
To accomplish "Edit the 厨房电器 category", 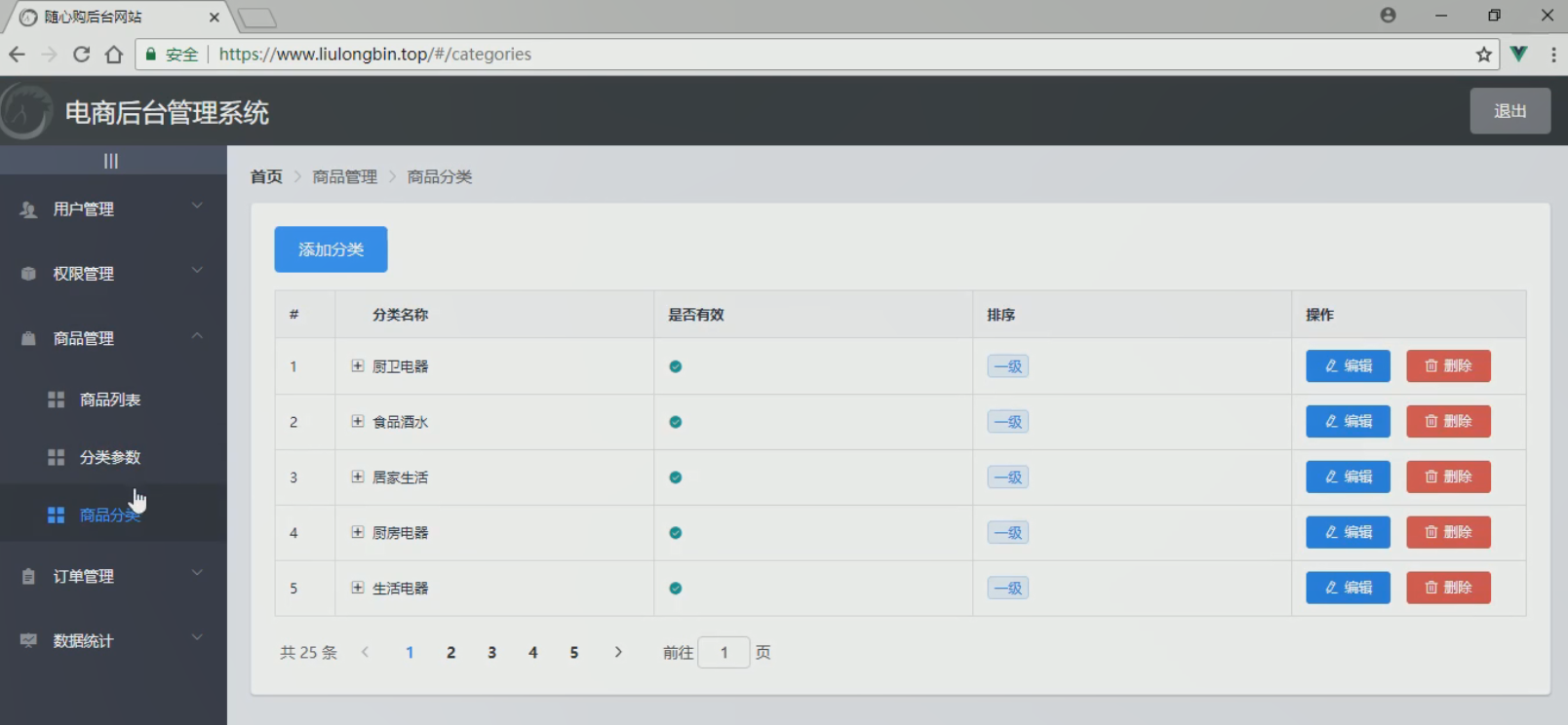I will tap(1349, 533).
